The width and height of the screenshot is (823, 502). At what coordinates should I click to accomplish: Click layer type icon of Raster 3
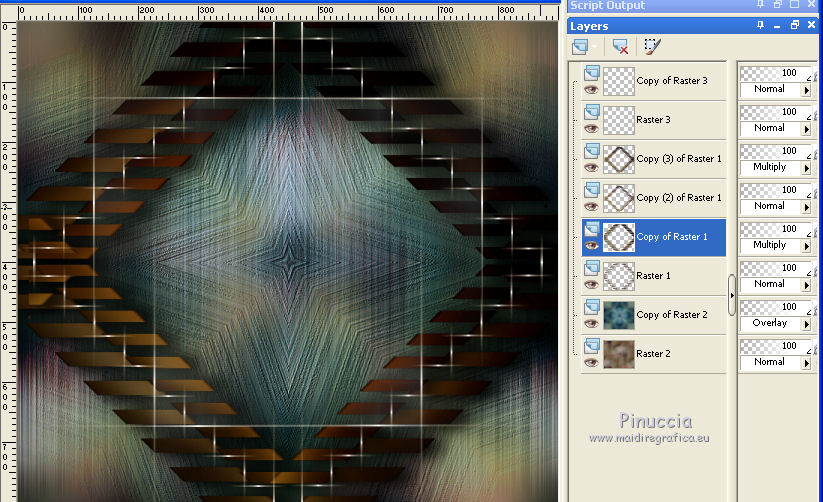click(591, 111)
